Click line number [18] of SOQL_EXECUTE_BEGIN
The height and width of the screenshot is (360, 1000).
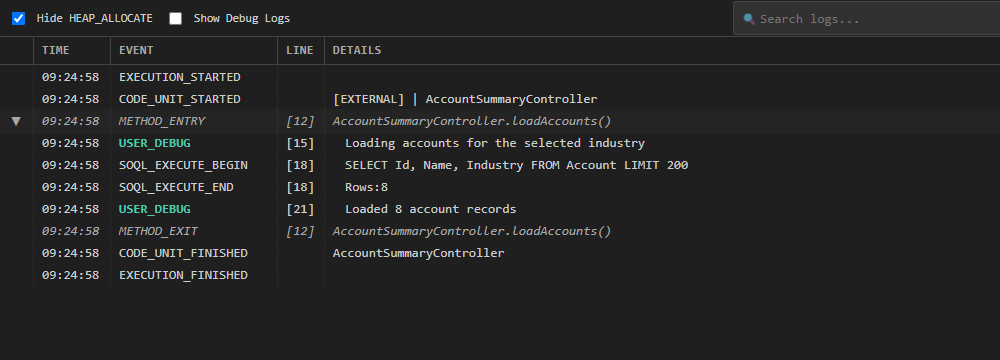[x=300, y=165]
